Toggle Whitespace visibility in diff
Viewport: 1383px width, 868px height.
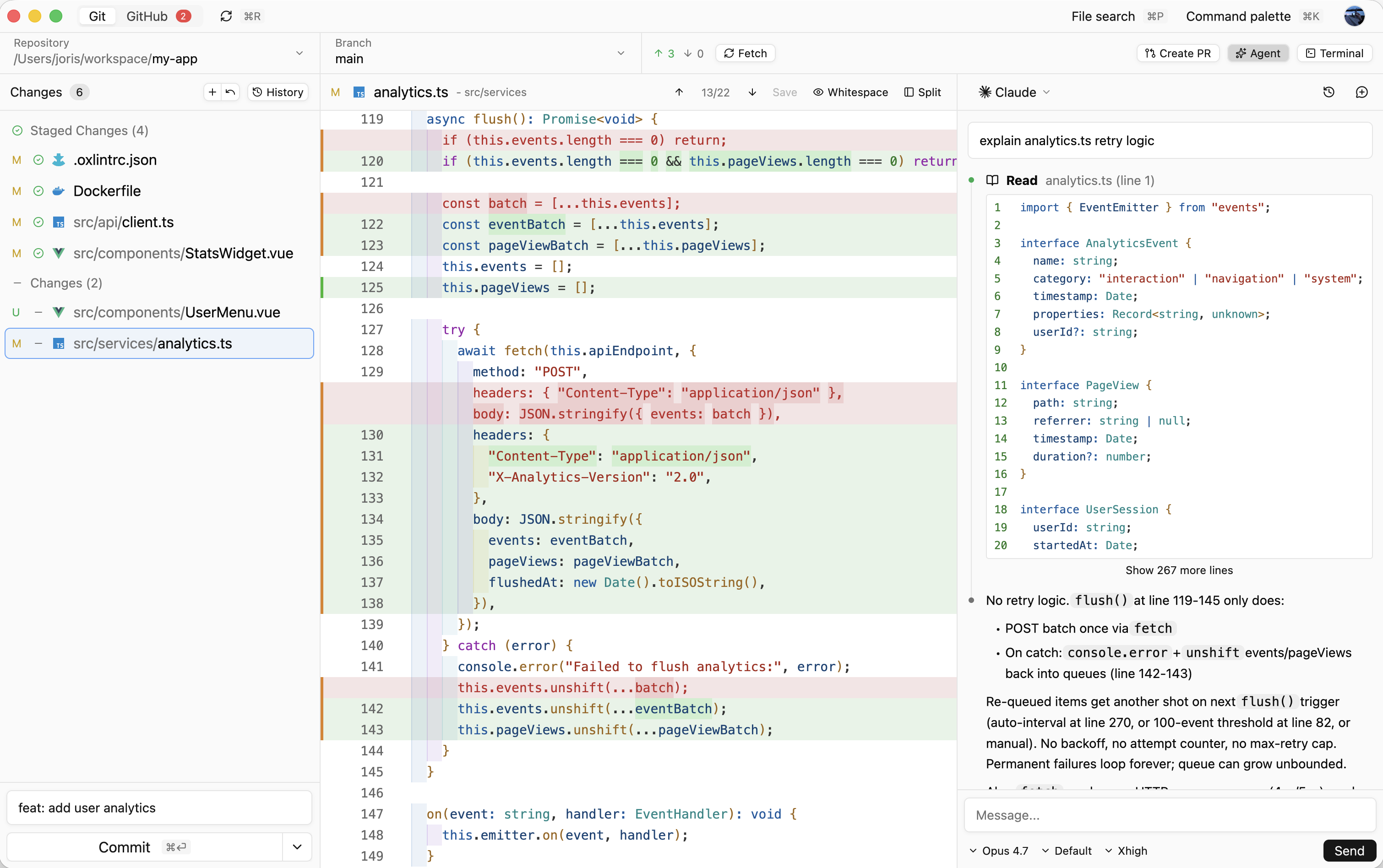[x=850, y=92]
